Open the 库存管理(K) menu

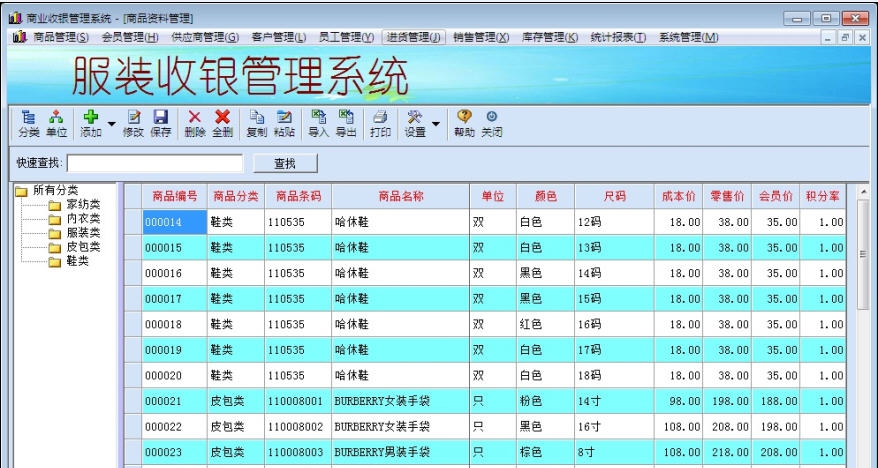pos(550,37)
